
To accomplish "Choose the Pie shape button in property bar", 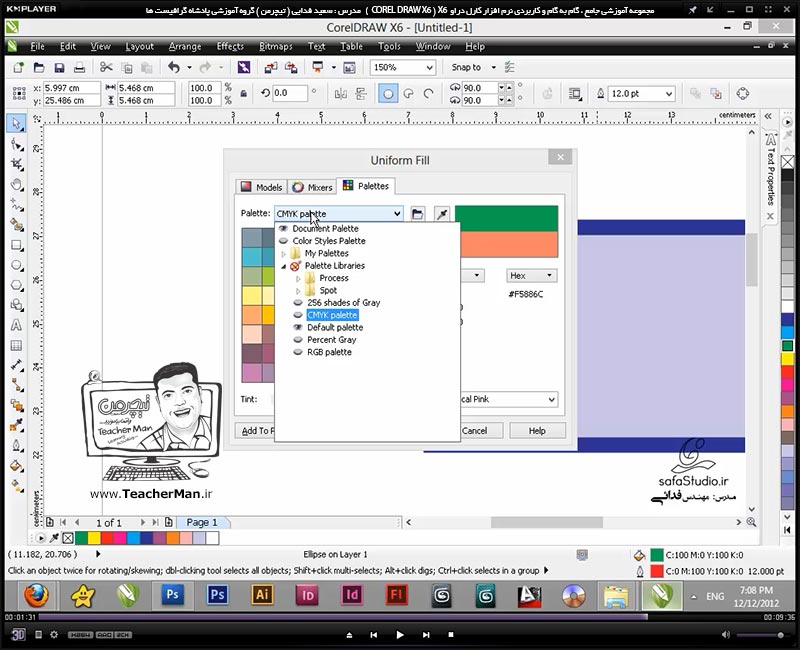I will point(409,94).
